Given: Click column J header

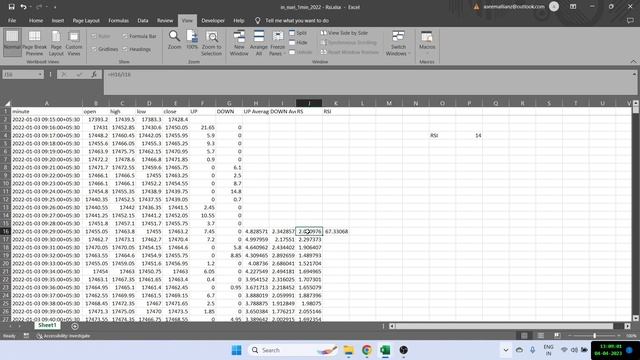Looking at the screenshot, I should point(309,103).
